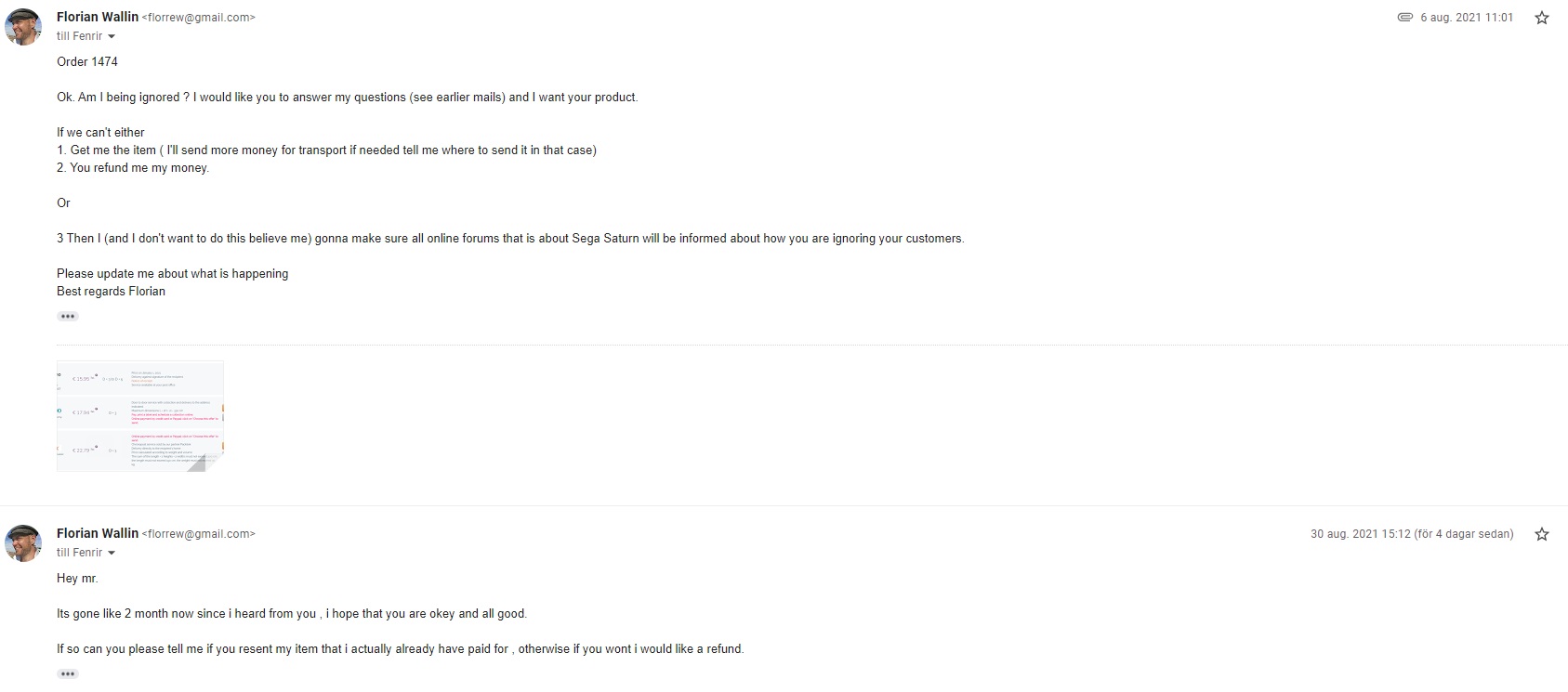Click the 'Order 1474' line

coord(87,61)
